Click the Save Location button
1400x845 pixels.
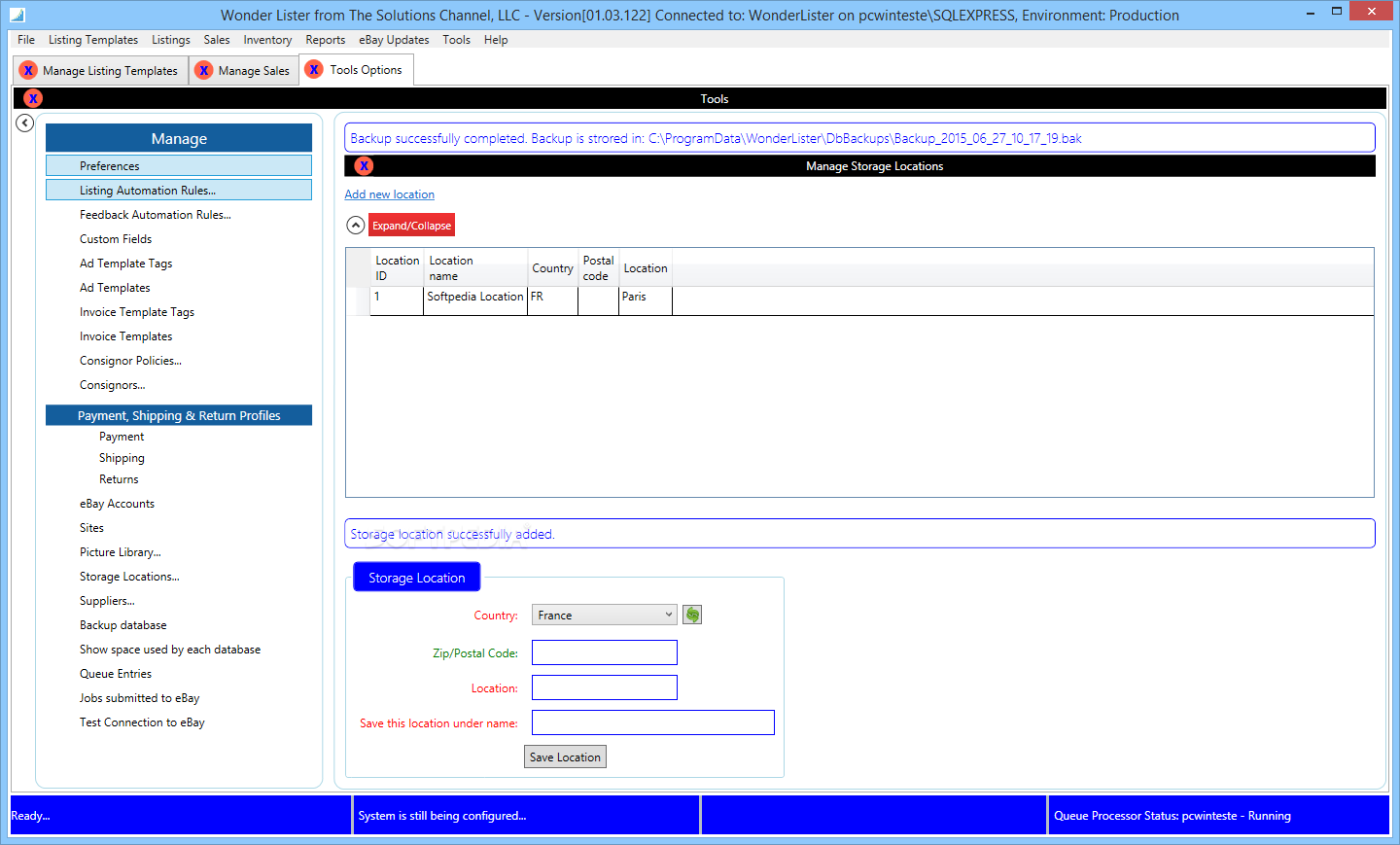pyautogui.click(x=565, y=757)
